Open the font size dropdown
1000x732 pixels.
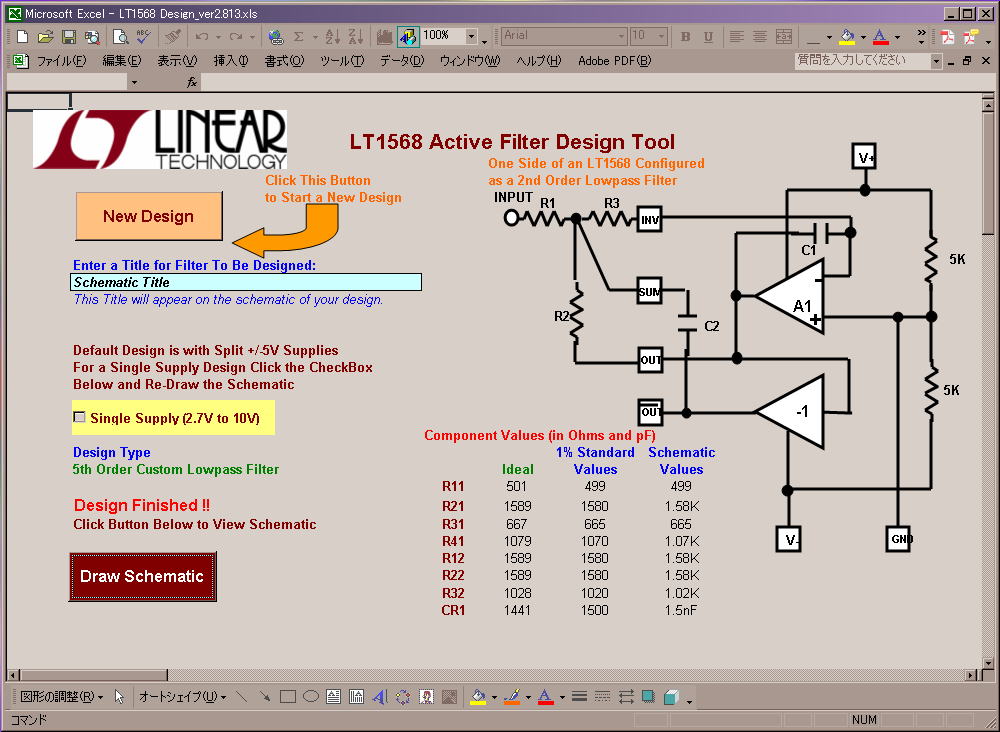pyautogui.click(x=661, y=37)
